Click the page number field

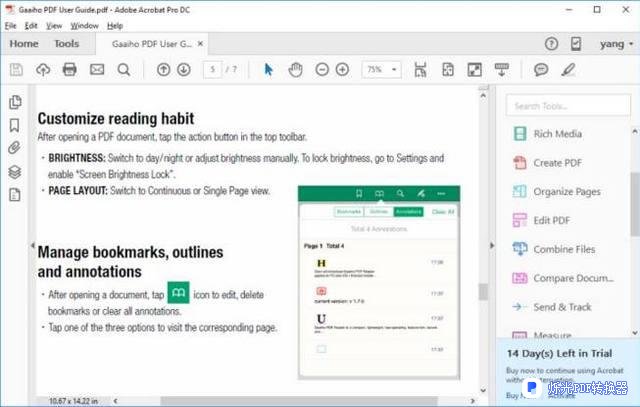pos(213,70)
